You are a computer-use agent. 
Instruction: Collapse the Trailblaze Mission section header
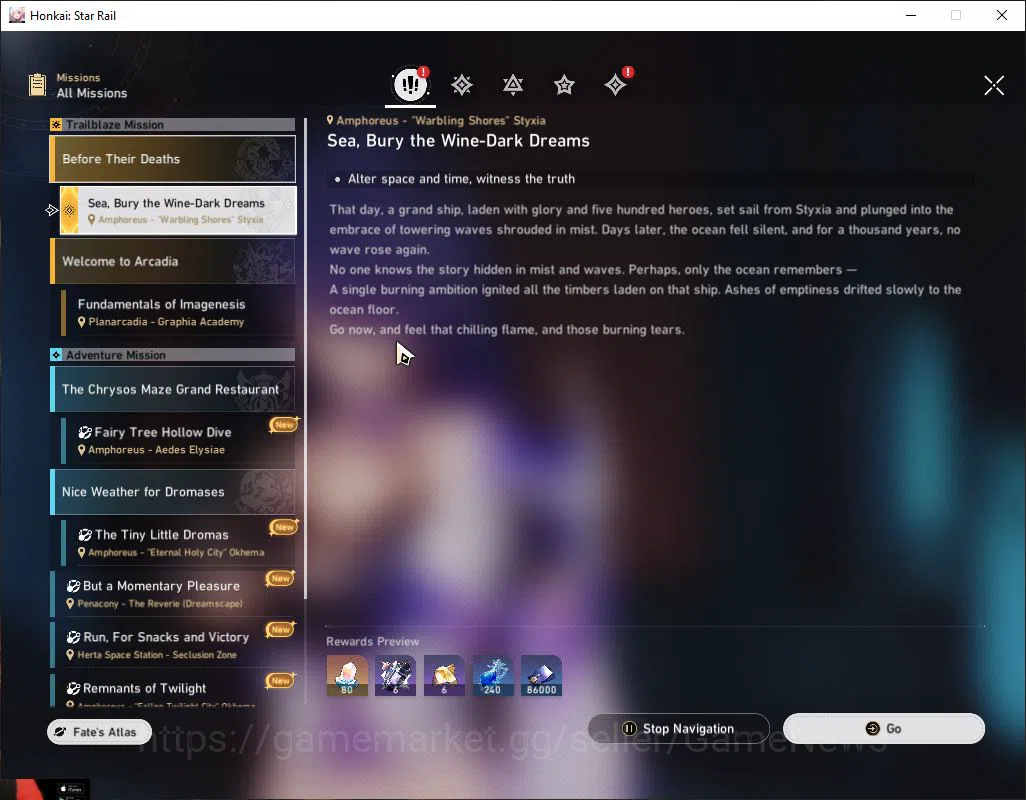173,124
